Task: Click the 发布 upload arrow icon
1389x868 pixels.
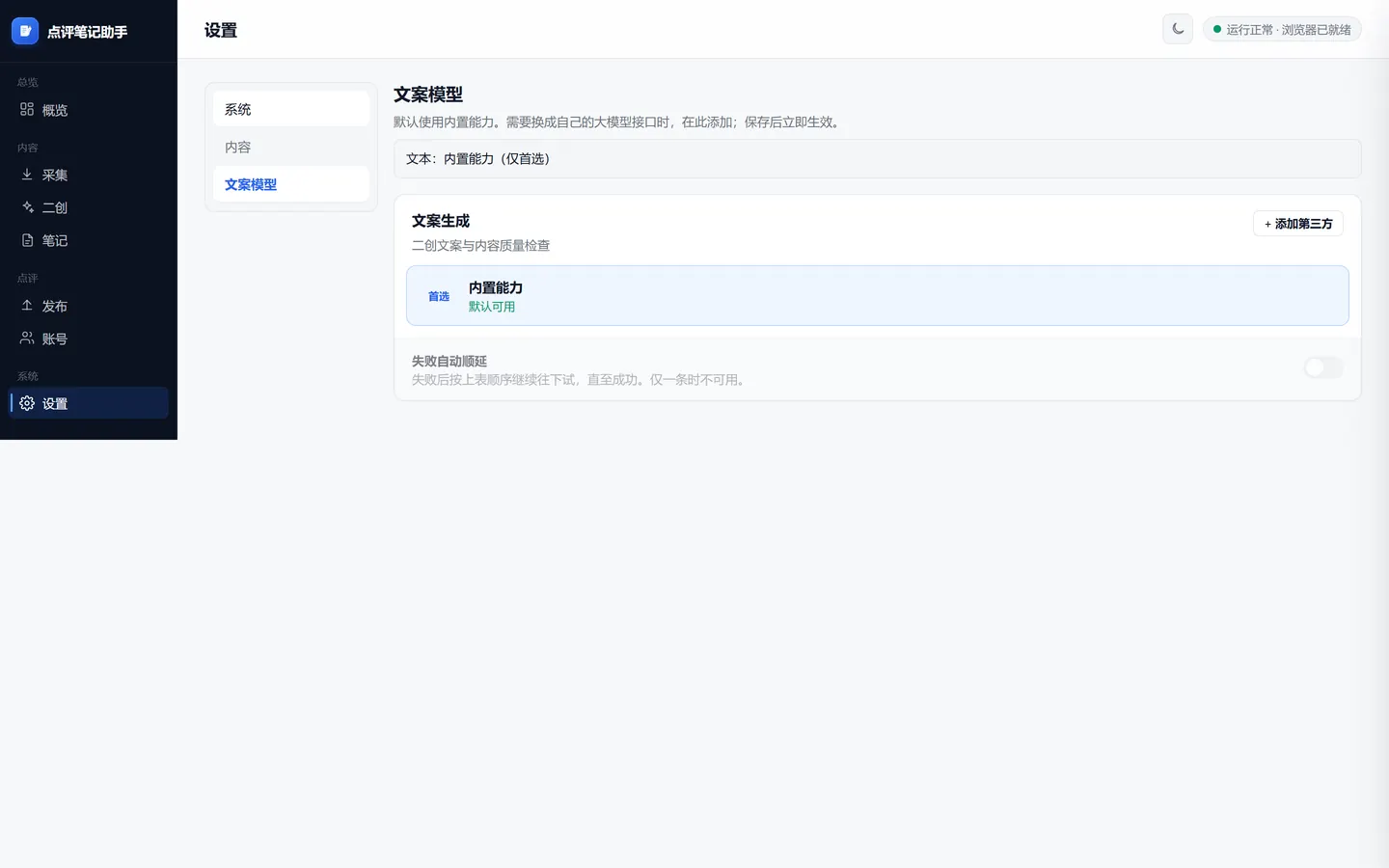Action: [27, 306]
